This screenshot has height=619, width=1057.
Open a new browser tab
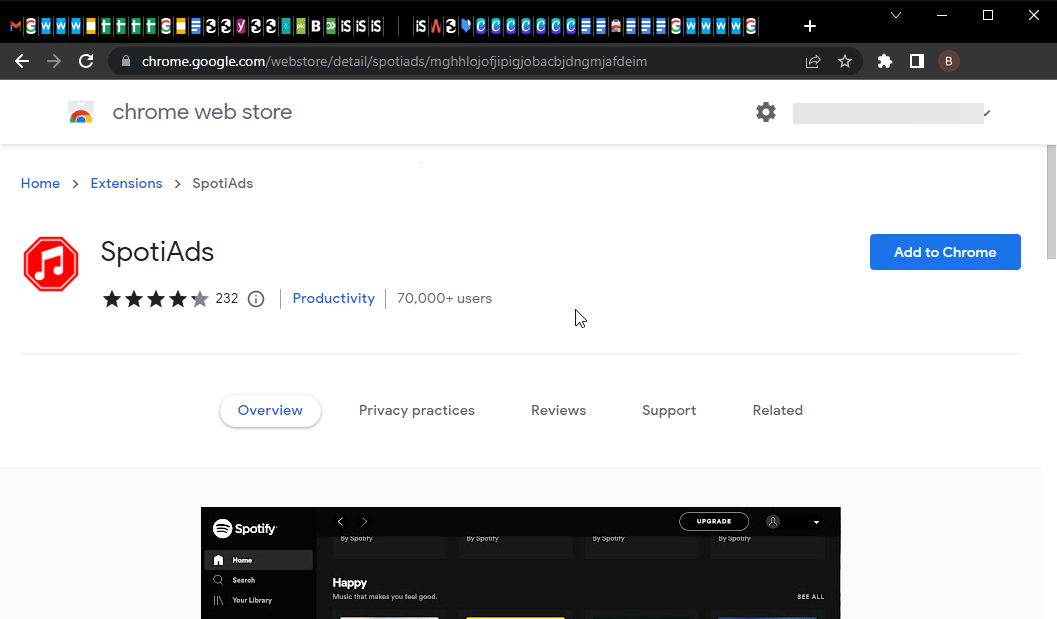(810, 26)
